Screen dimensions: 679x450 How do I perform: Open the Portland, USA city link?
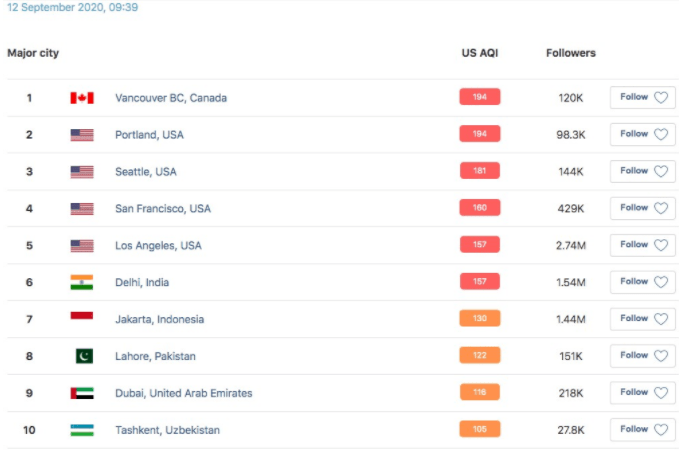click(x=149, y=135)
